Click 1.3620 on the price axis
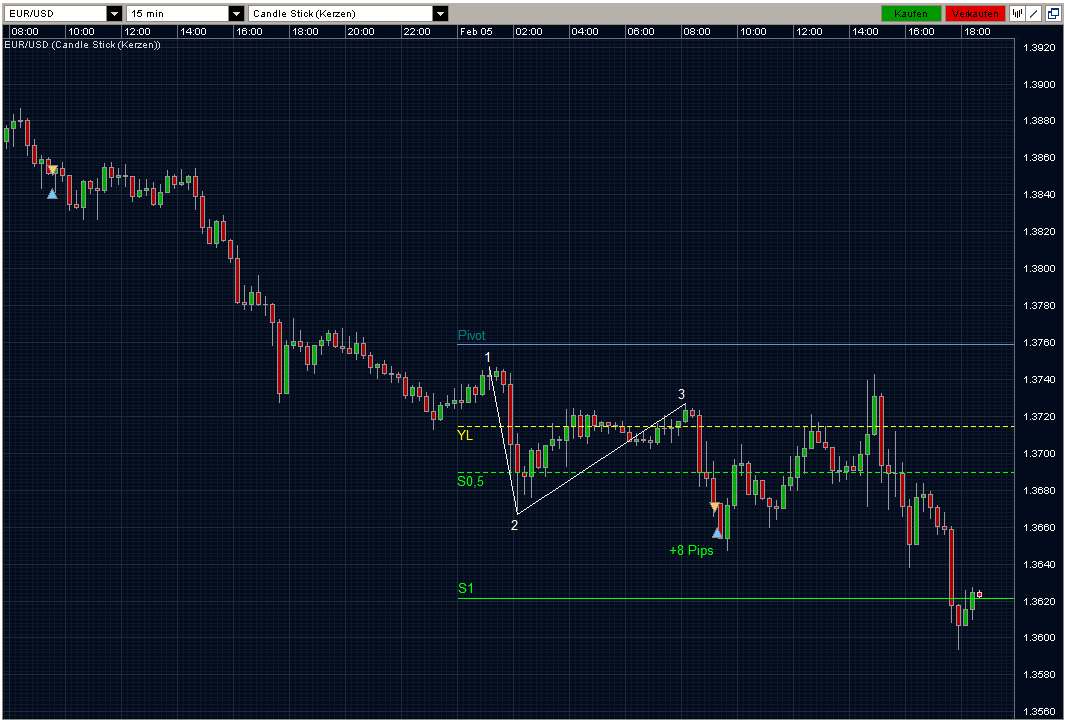 pyautogui.click(x=1039, y=602)
